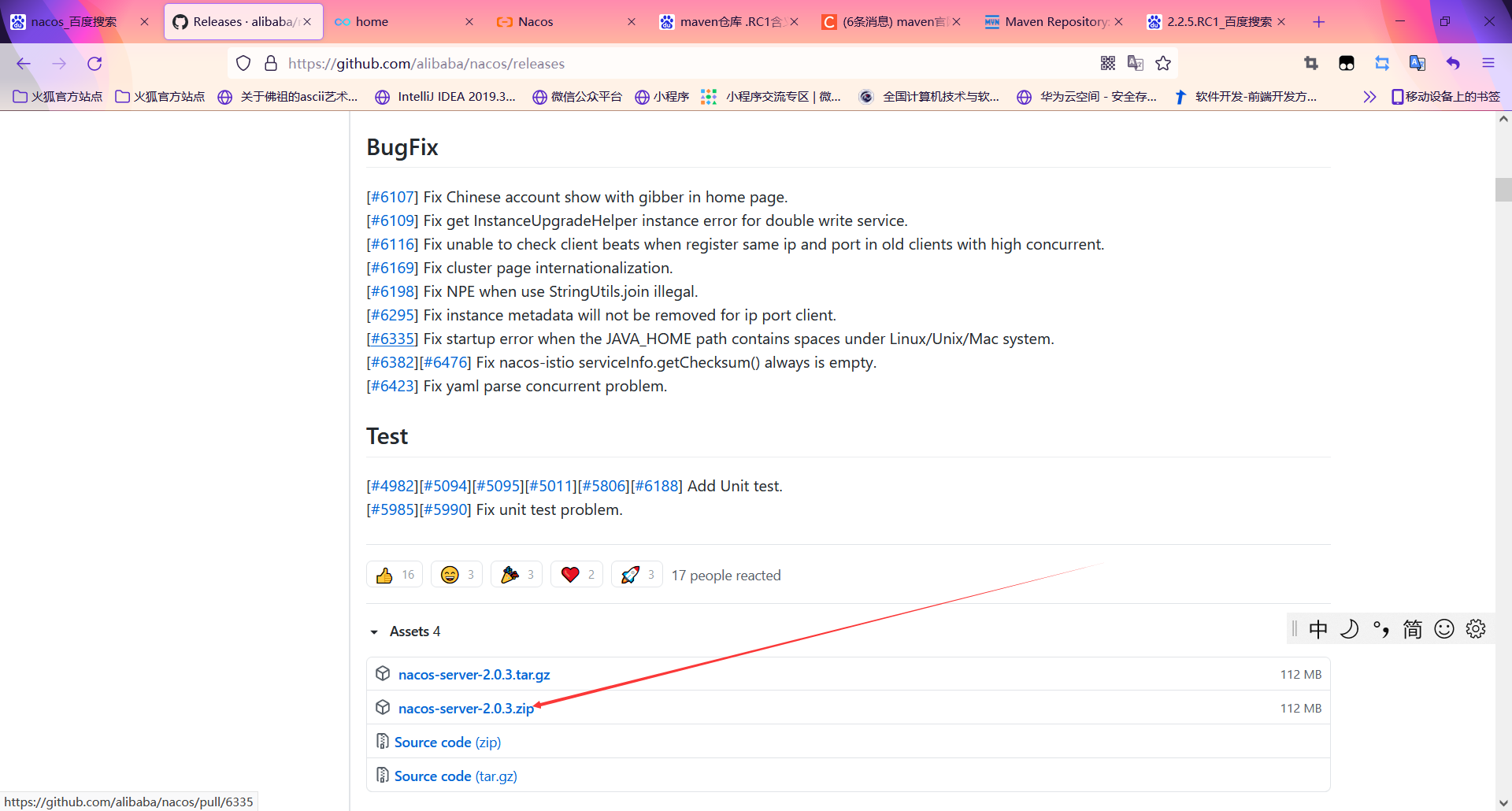Close the Releases alibaba tab
The image size is (1512, 811).
coord(307,22)
